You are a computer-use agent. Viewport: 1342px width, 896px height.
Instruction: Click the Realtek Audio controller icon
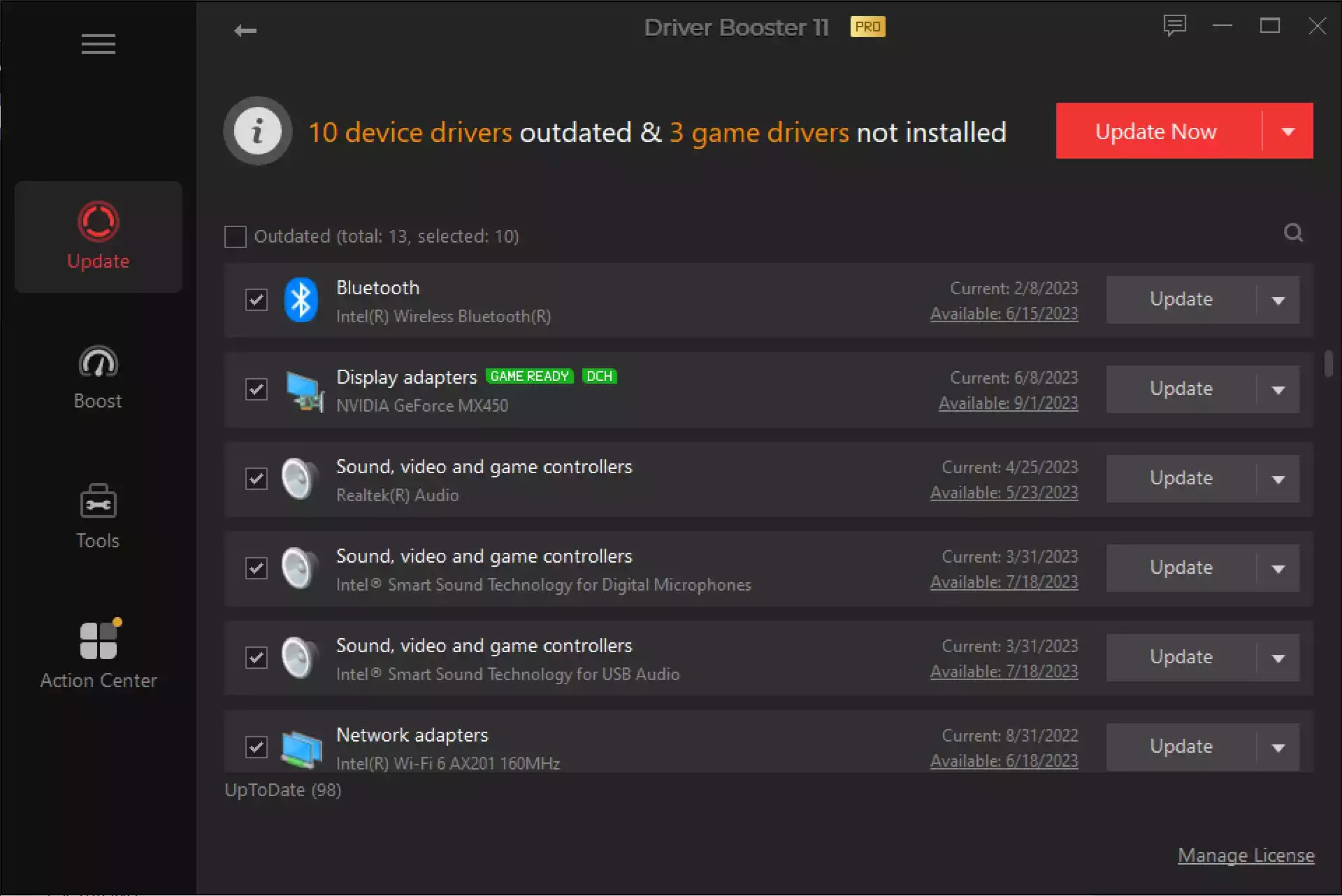[300, 477]
